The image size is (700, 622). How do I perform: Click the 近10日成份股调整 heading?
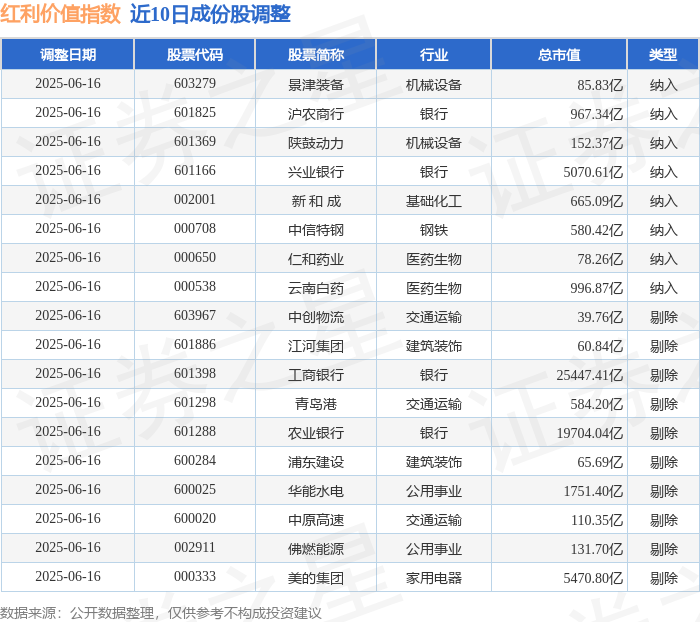[x=210, y=14]
